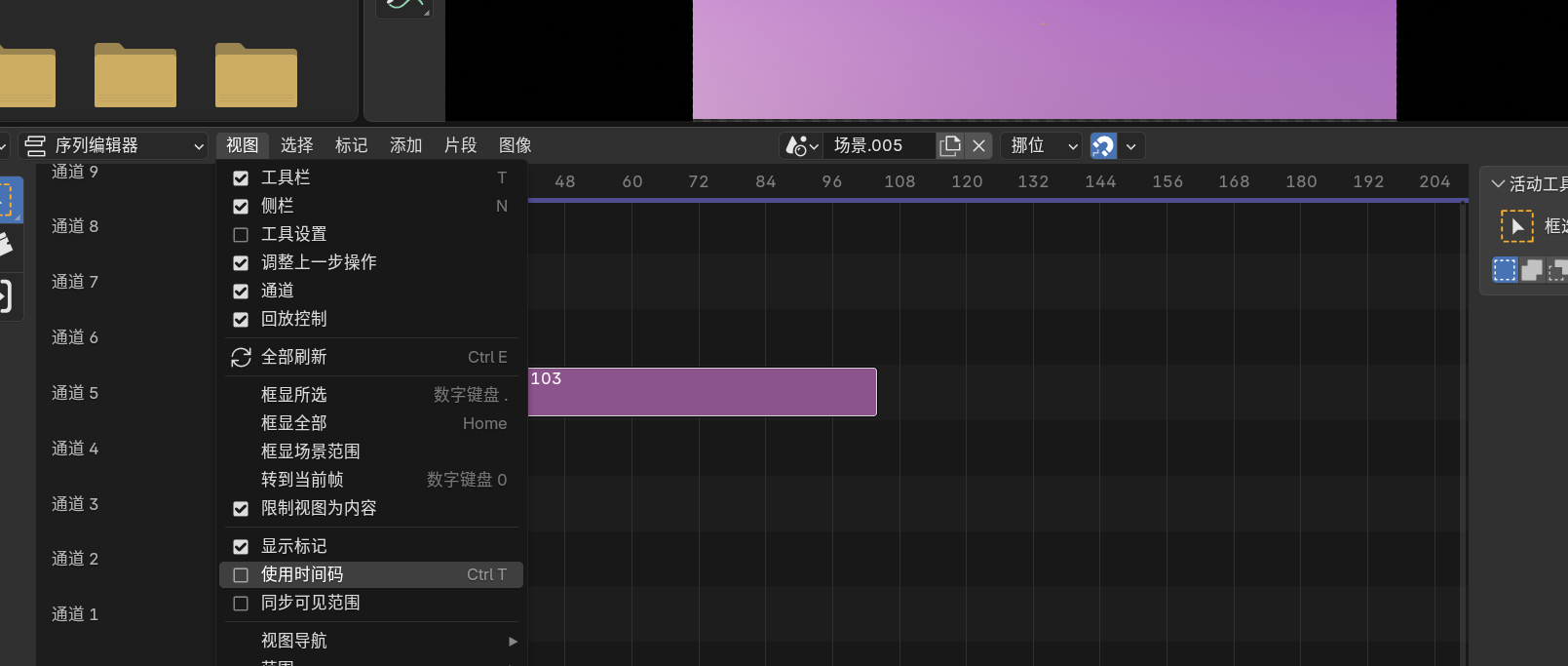
Task: Click the X to unlink scene 场景.005
Action: pos(978,145)
